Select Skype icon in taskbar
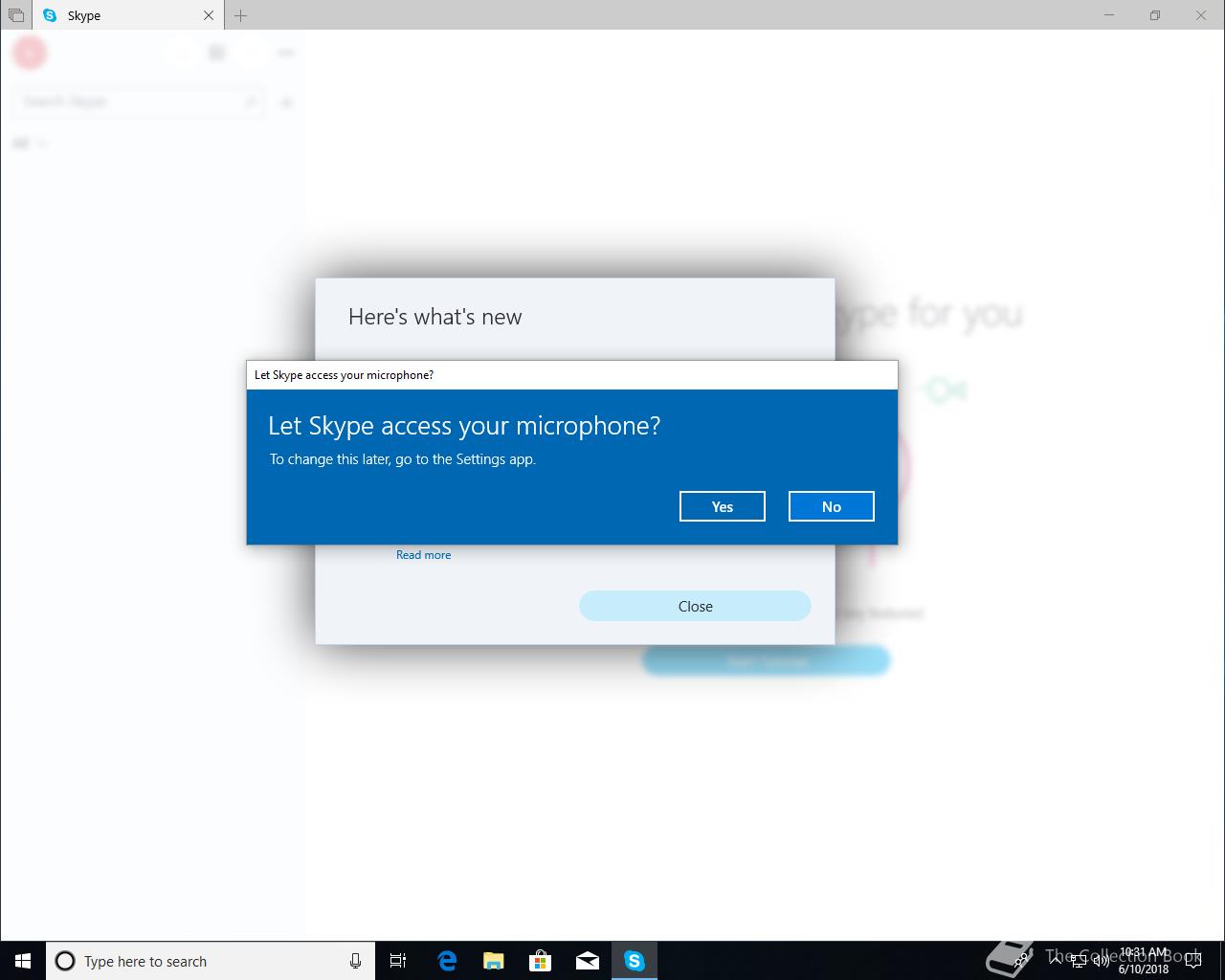 pyautogui.click(x=635, y=961)
